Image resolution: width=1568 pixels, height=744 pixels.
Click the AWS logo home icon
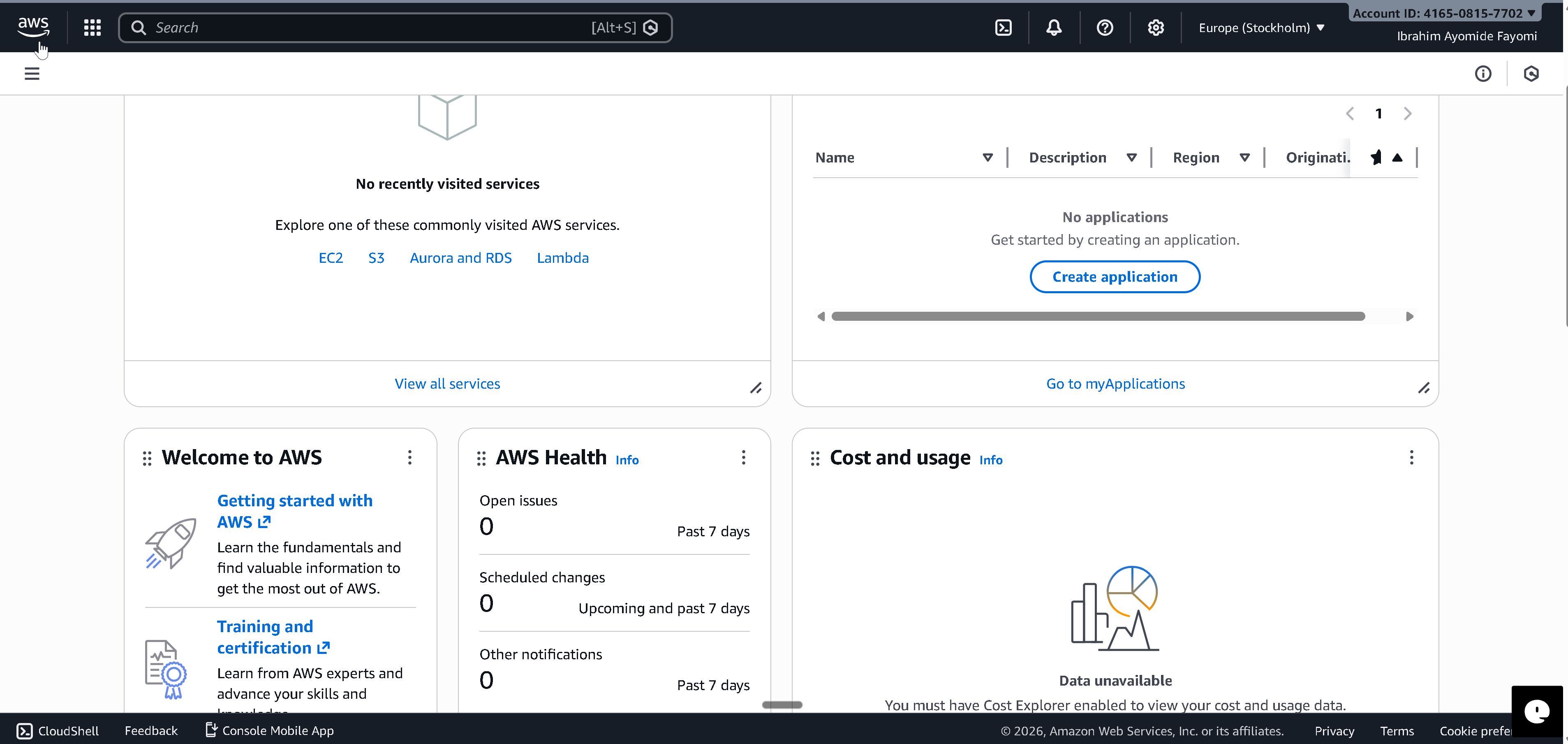coord(33,27)
